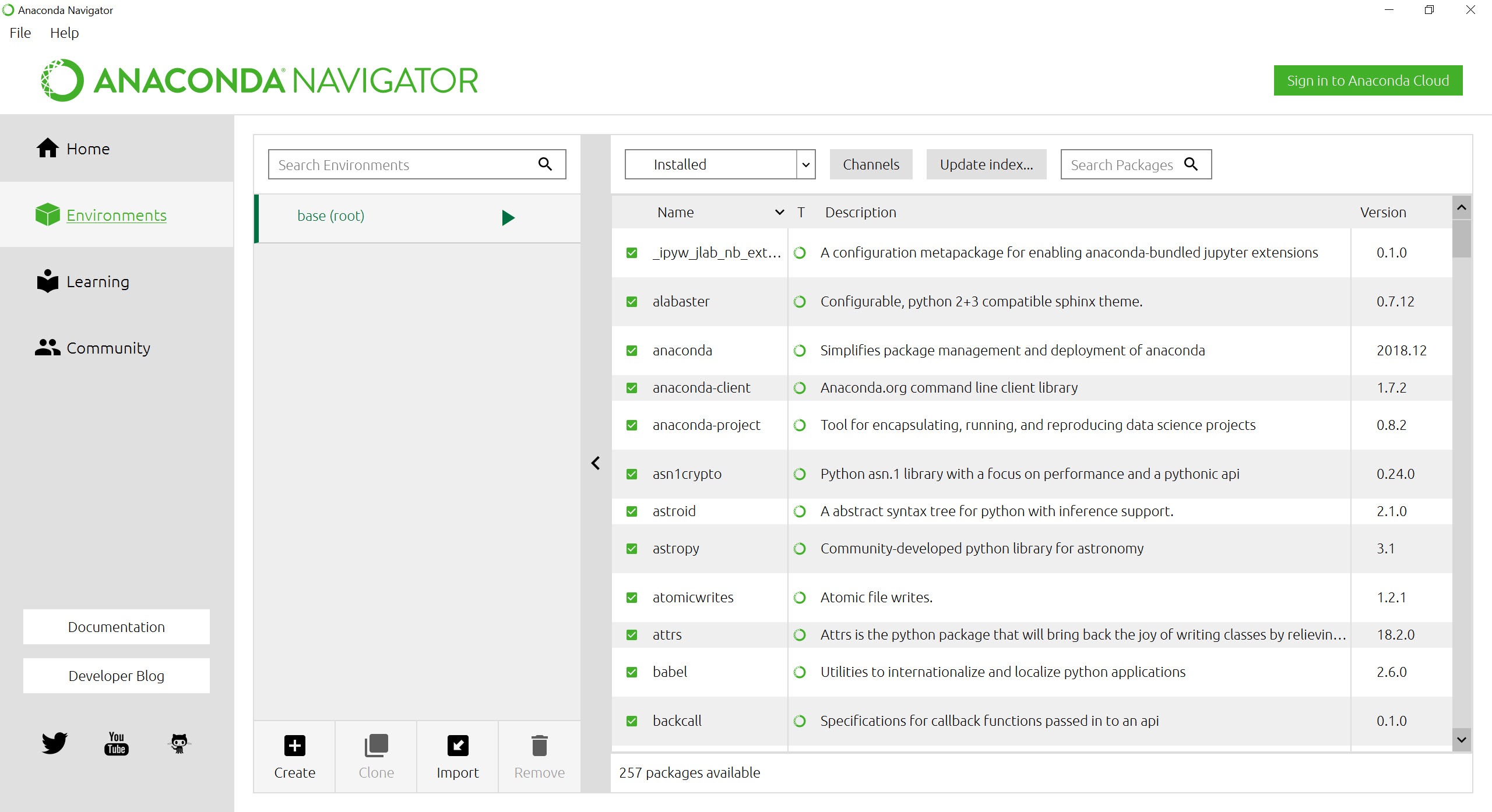Viewport: 1492px width, 812px height.
Task: Open the Community people icon
Action: 47,348
